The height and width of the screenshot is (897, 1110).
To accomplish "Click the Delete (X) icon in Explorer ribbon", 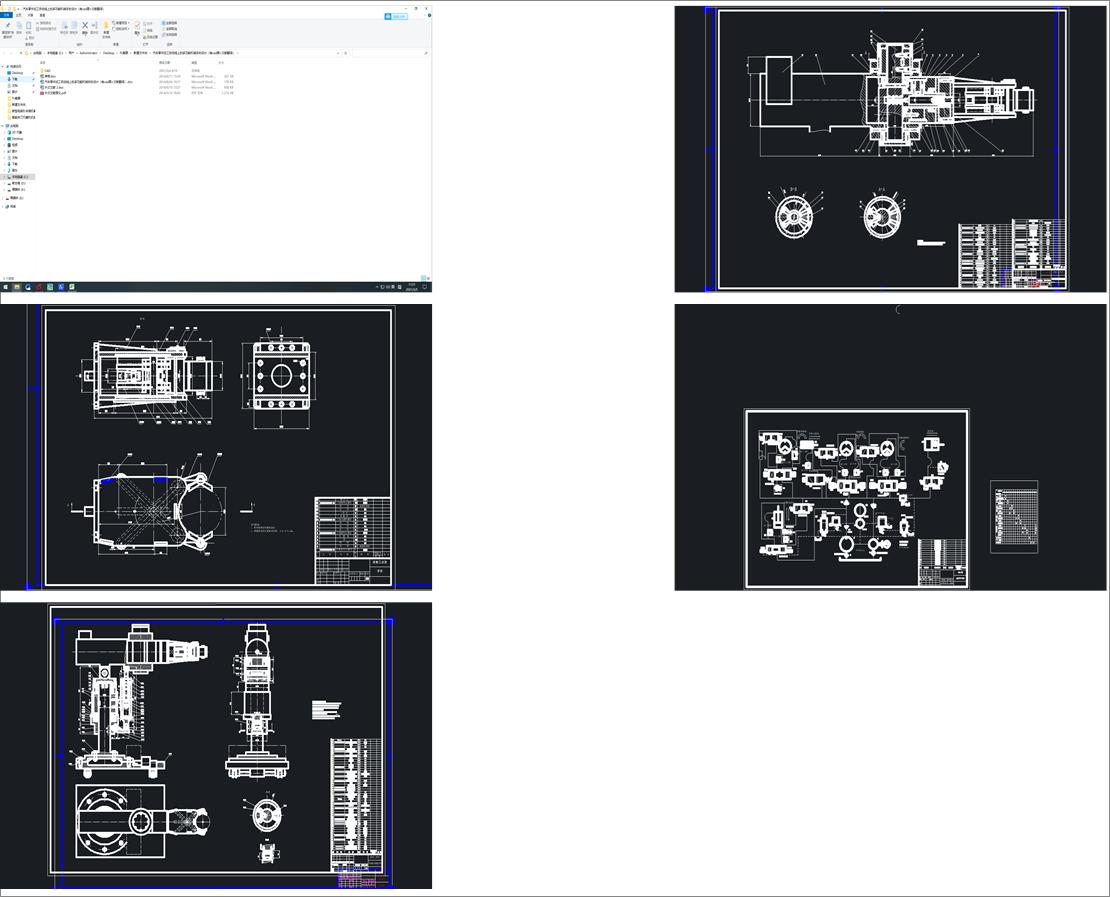I will (85, 25).
